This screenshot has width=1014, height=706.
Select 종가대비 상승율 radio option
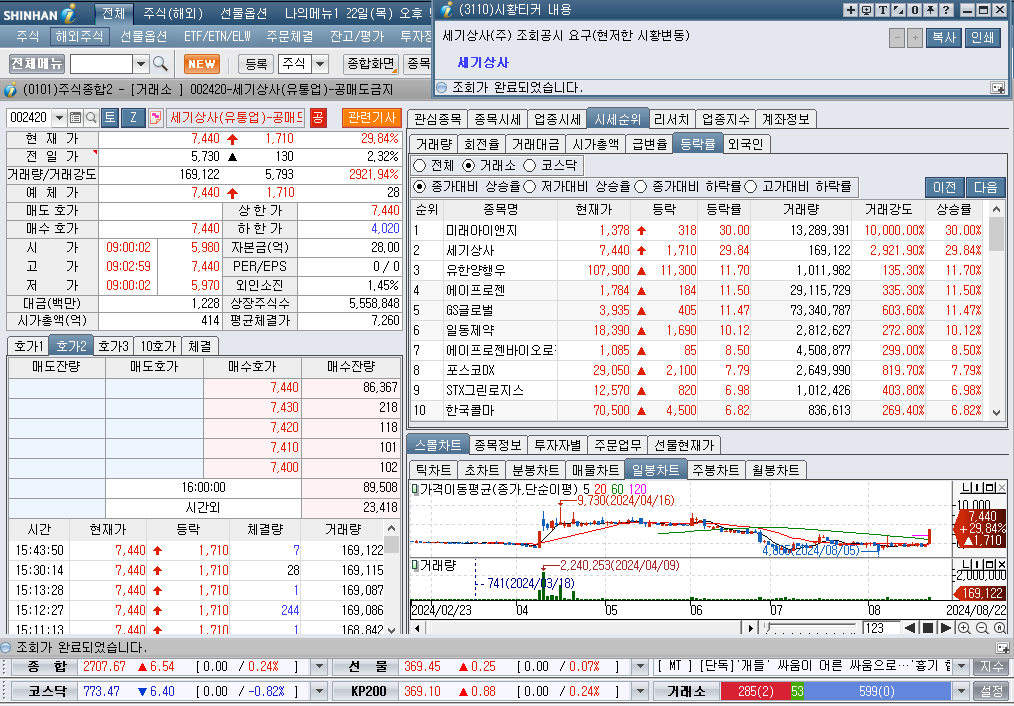pyautogui.click(x=420, y=187)
